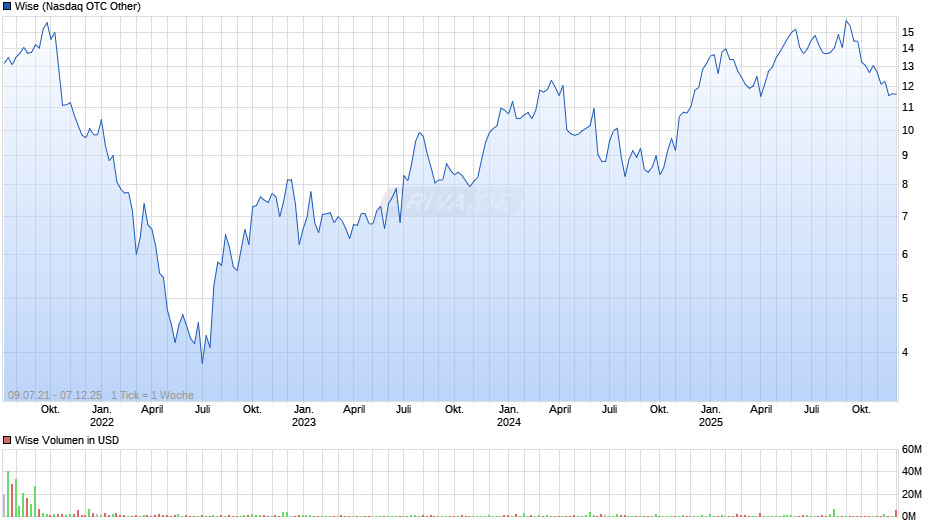Click the 'Juli' label after Jan. 2025
Screen dimensions: 940x526
pyautogui.click(x=811, y=410)
